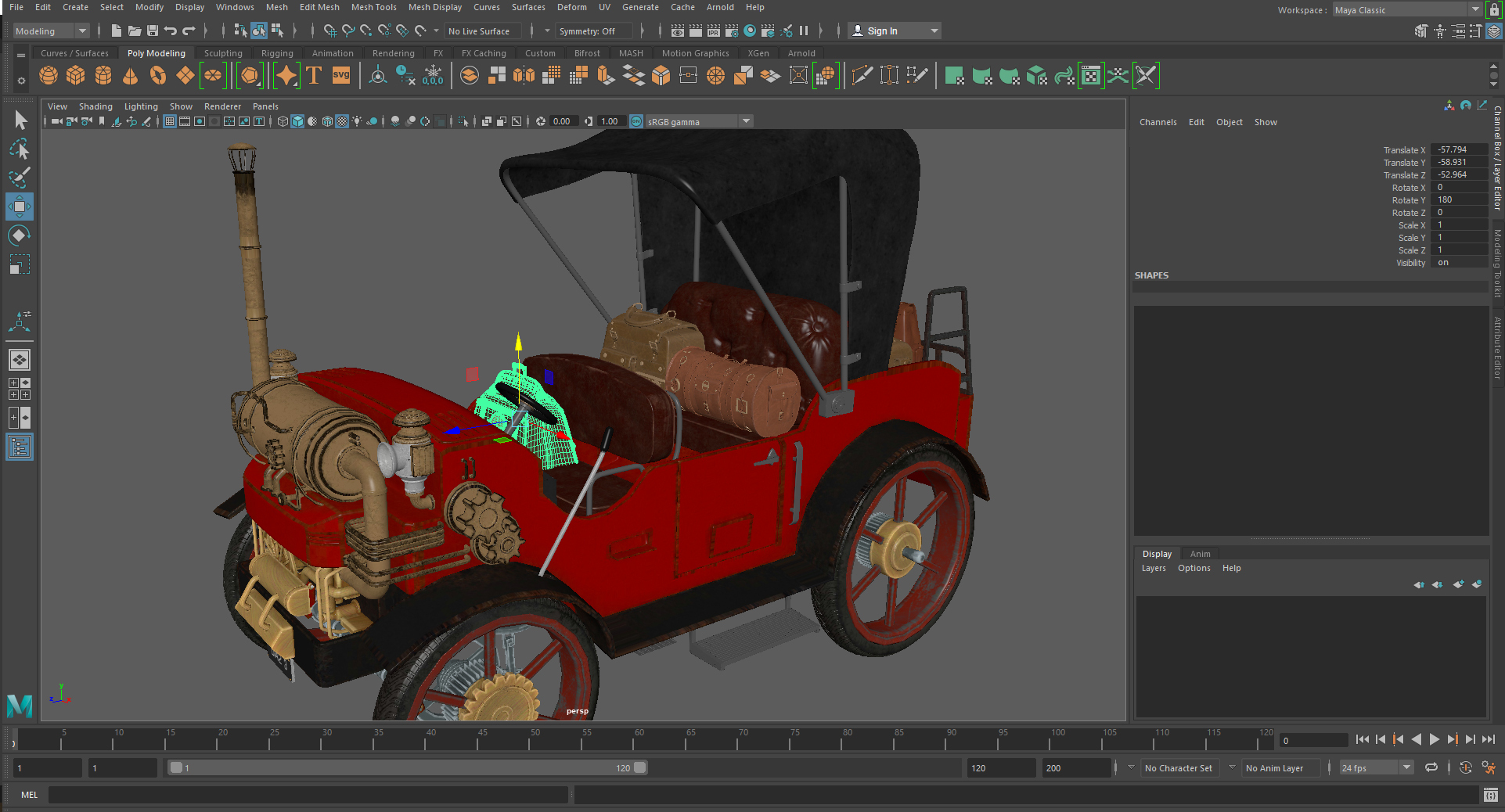
Task: Click the Rotate Y value field
Action: 1459,199
